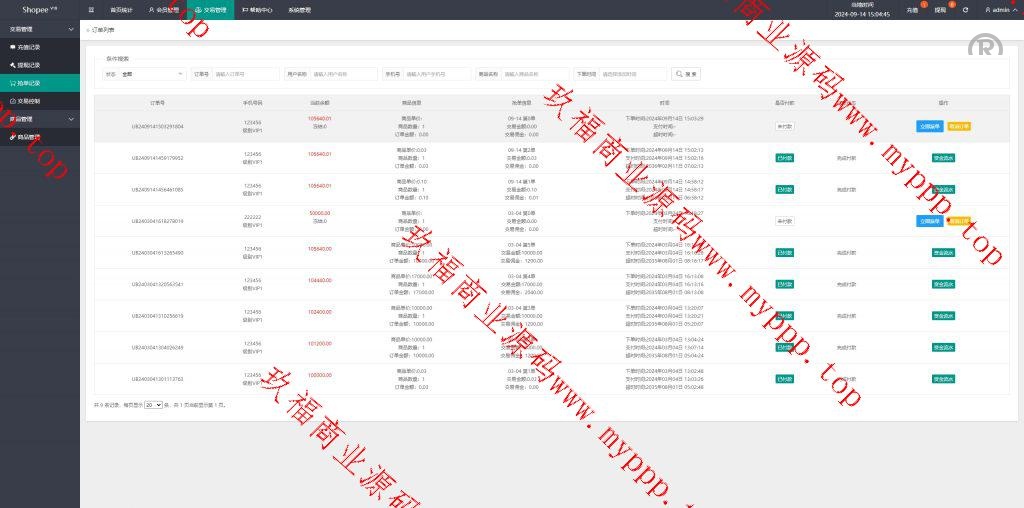Click the sidebar collapse menu icon
Viewport: 1024px width, 508px height.
[91, 10]
